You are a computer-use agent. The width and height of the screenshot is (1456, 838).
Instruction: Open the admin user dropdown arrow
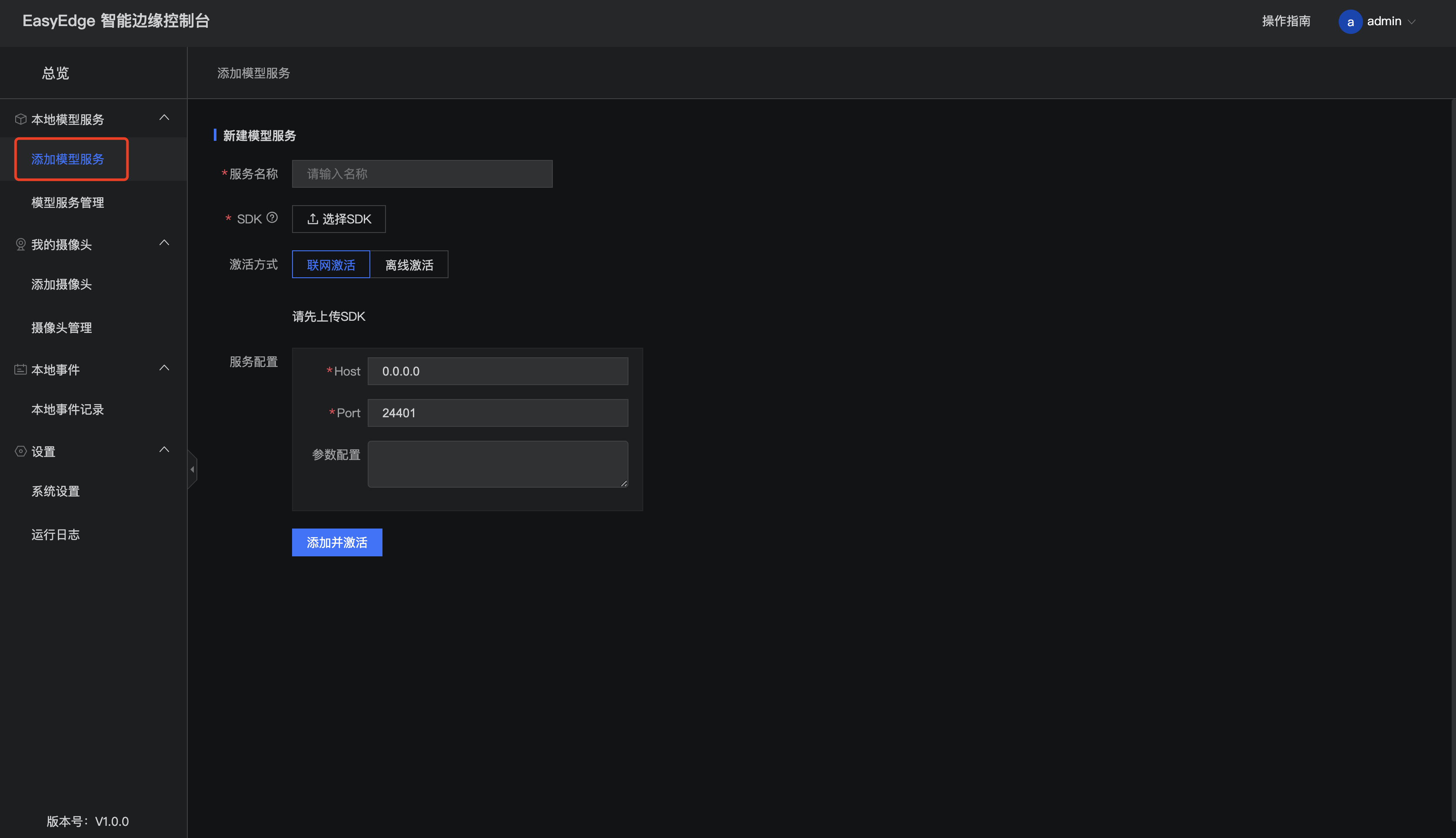pos(1412,22)
